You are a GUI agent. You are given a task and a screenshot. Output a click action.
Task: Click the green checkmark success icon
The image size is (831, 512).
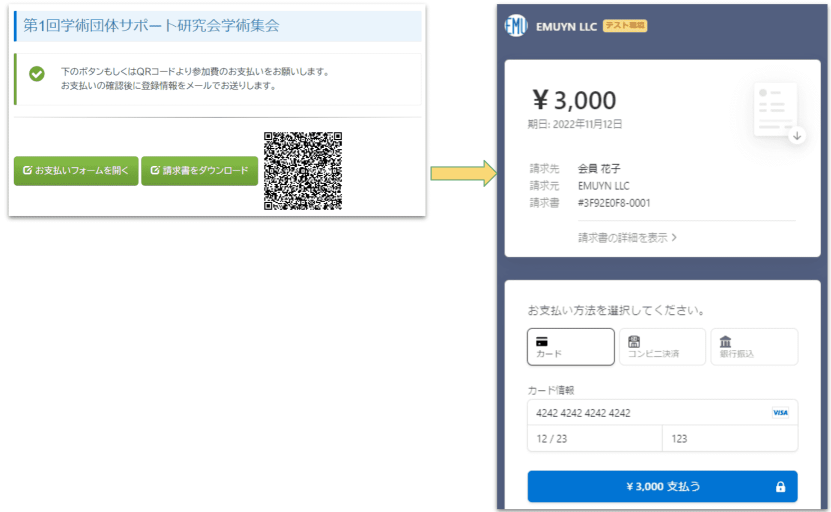37,74
